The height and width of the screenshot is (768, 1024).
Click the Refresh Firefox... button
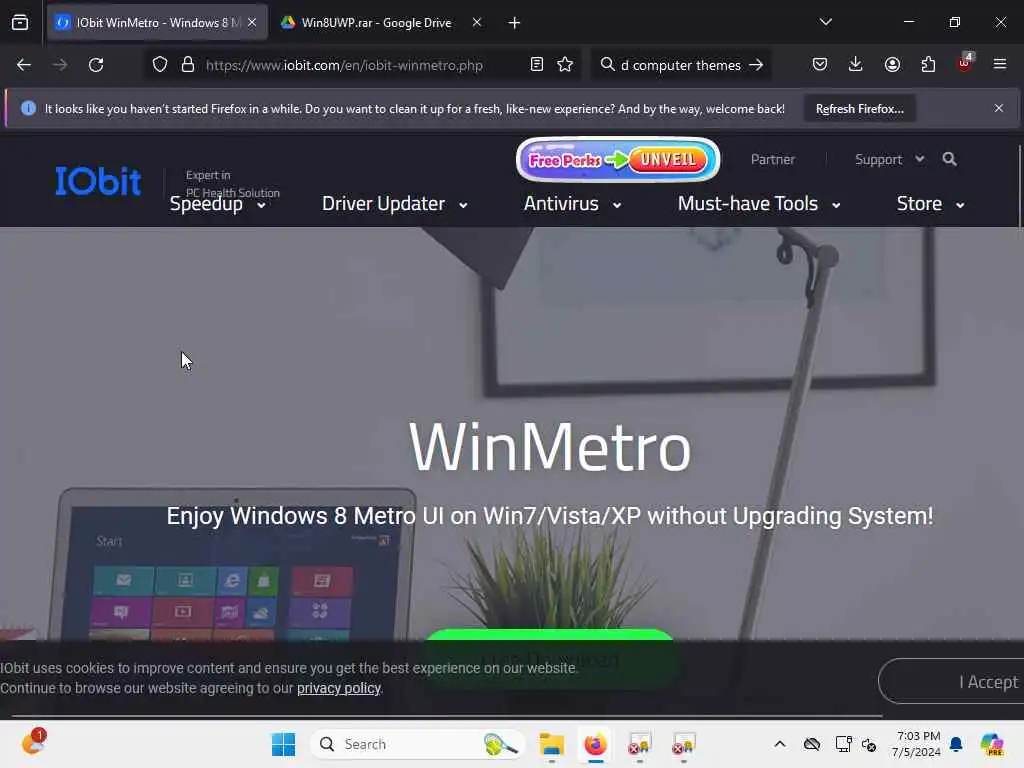tap(859, 108)
